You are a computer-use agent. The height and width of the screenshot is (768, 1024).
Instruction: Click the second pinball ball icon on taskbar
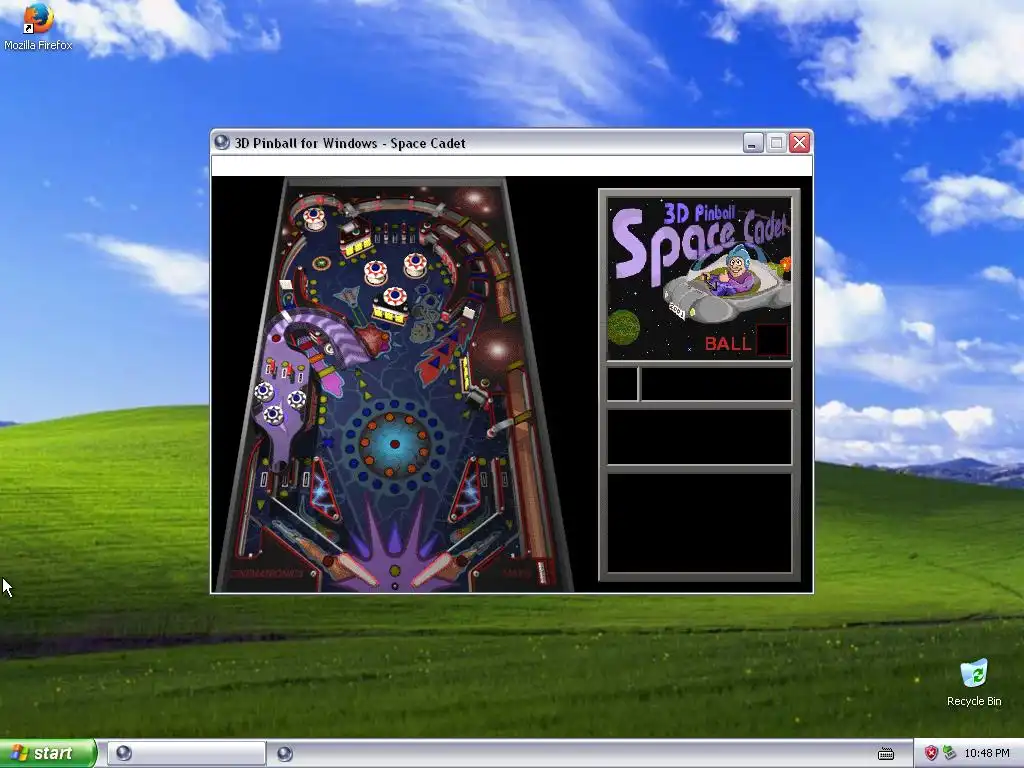coord(285,754)
